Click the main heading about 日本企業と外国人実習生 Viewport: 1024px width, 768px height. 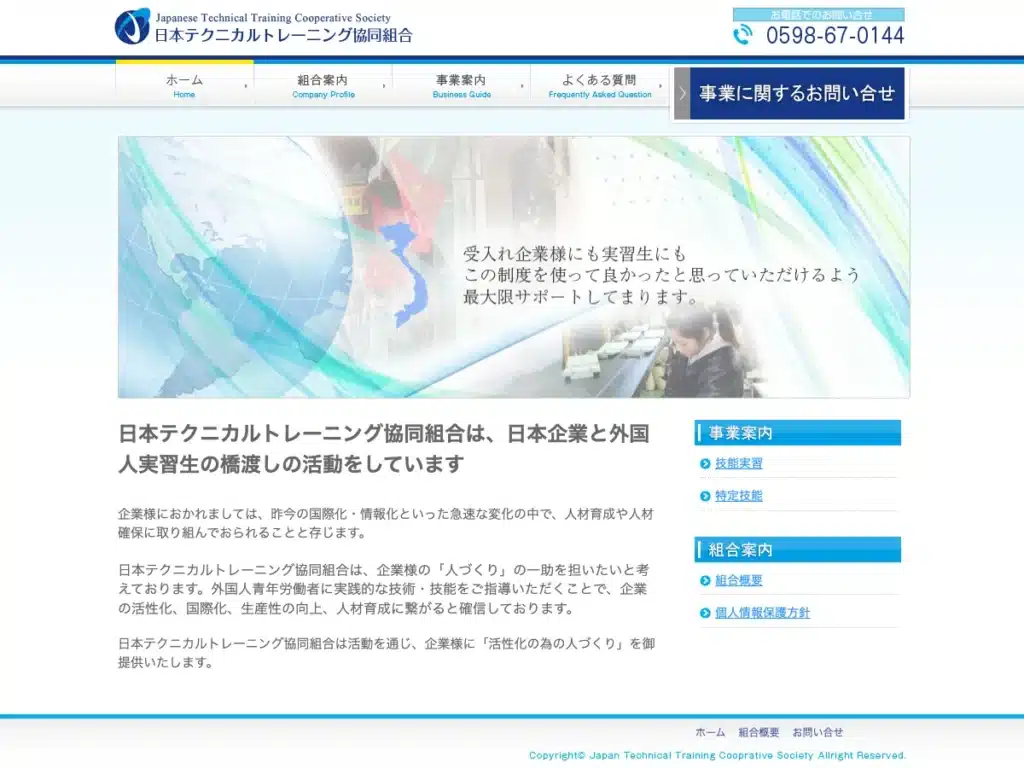click(384, 449)
